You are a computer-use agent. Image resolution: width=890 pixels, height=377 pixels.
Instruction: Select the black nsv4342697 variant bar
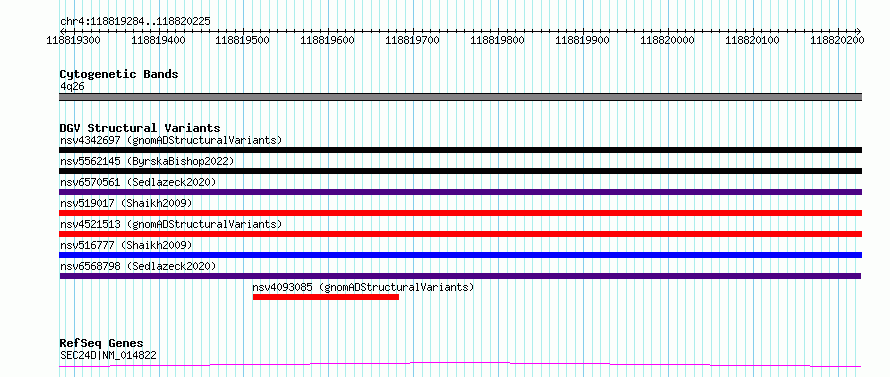click(x=460, y=150)
